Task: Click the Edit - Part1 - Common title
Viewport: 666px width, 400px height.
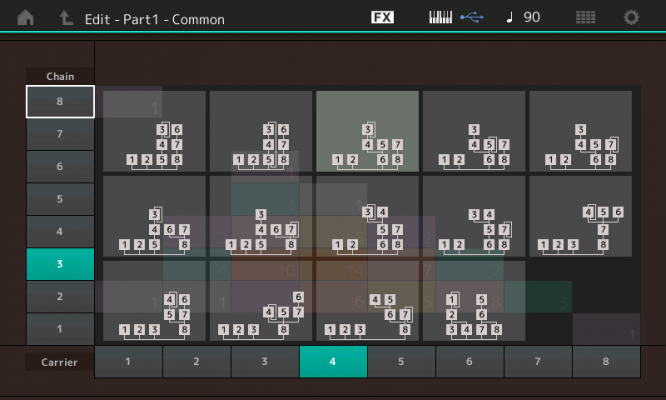Action: [155, 20]
